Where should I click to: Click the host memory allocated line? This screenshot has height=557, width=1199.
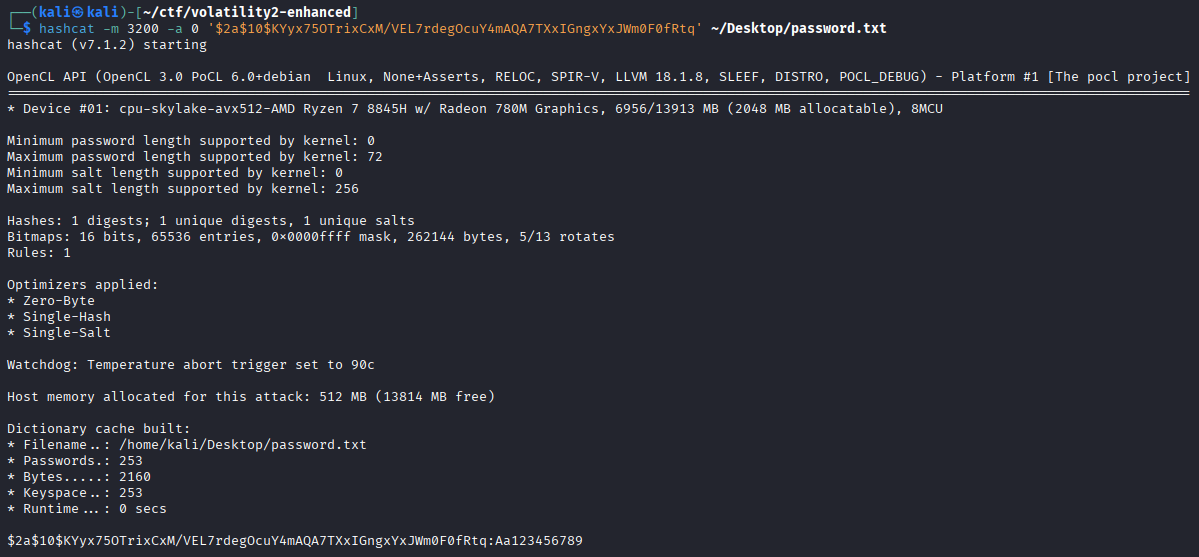(251, 397)
